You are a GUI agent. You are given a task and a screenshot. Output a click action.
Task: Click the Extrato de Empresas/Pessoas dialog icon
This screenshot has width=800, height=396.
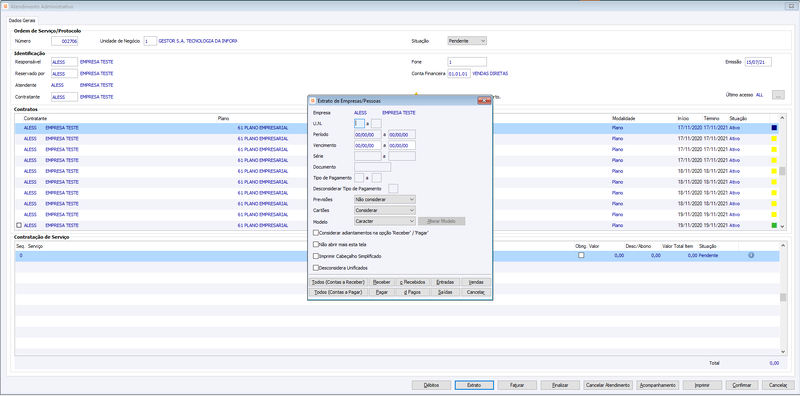(x=313, y=101)
